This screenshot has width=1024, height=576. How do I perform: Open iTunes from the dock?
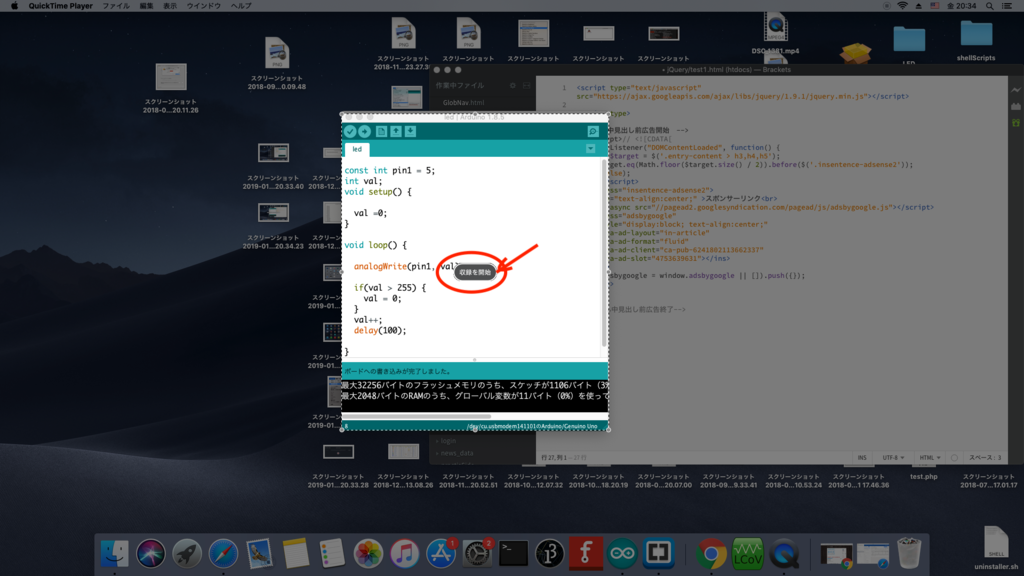(x=405, y=554)
